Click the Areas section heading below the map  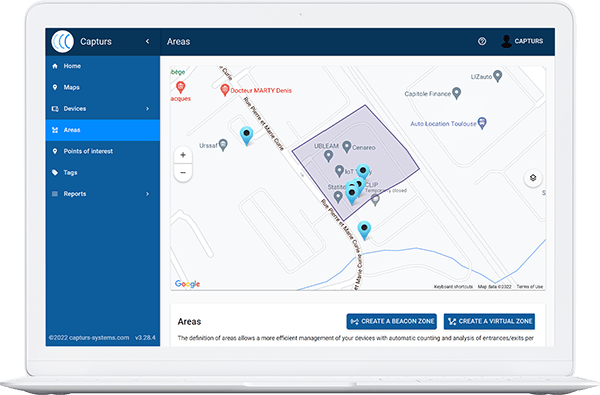point(189,322)
